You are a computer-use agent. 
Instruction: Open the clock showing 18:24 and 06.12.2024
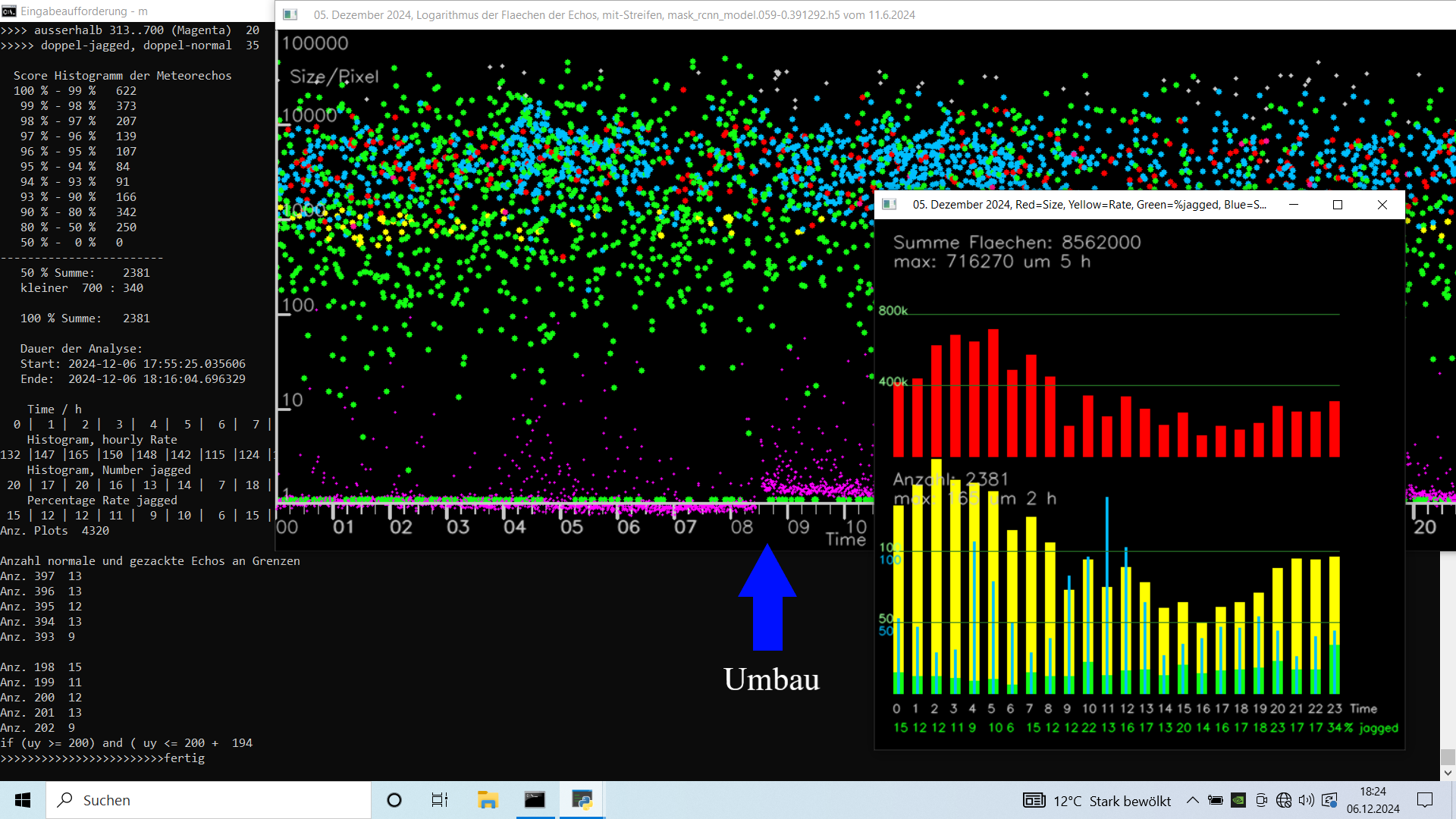coord(1373,800)
